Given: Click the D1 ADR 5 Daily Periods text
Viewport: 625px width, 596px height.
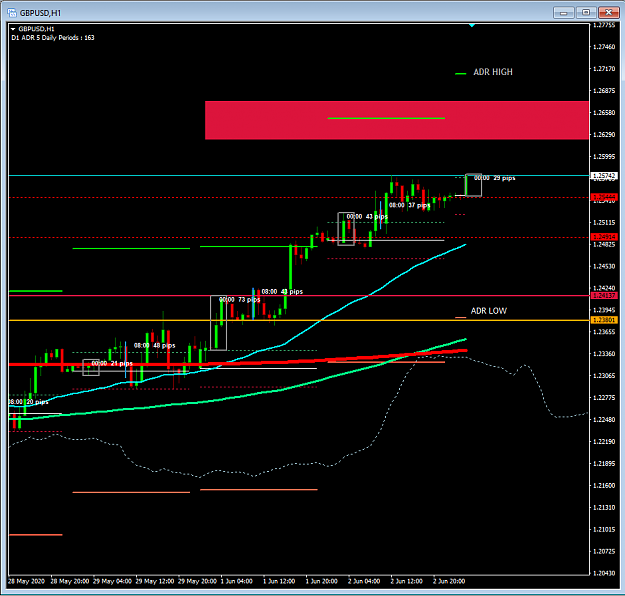Looking at the screenshot, I should (x=53, y=38).
